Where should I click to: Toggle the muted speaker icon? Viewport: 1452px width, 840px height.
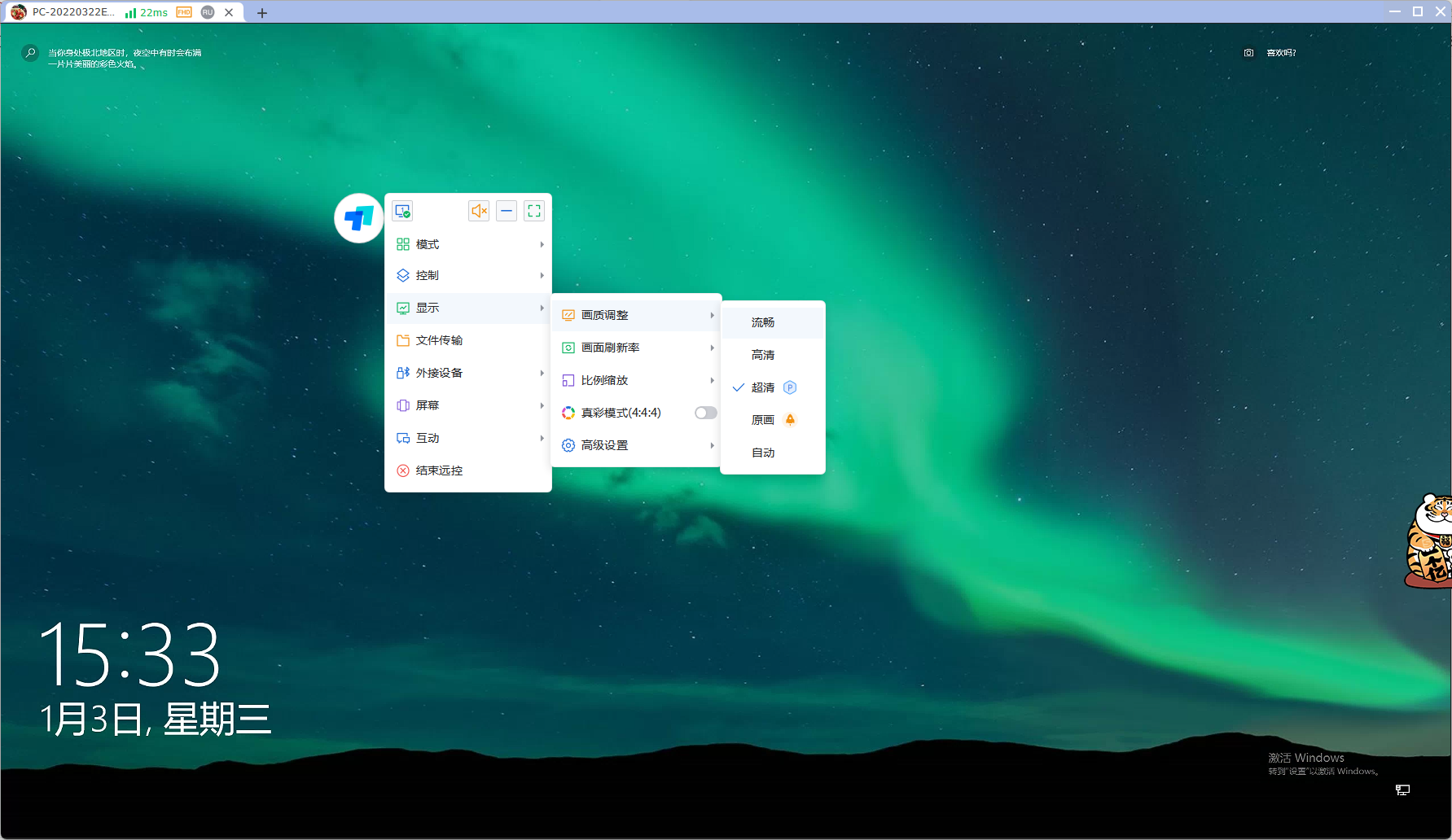(x=479, y=211)
